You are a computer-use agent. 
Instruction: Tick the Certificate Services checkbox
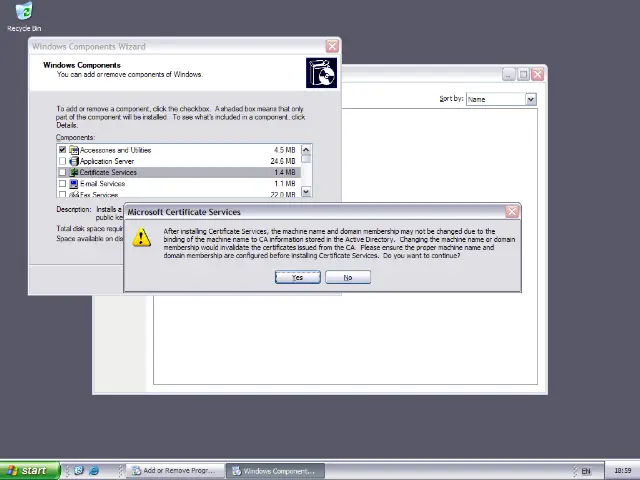click(62, 172)
